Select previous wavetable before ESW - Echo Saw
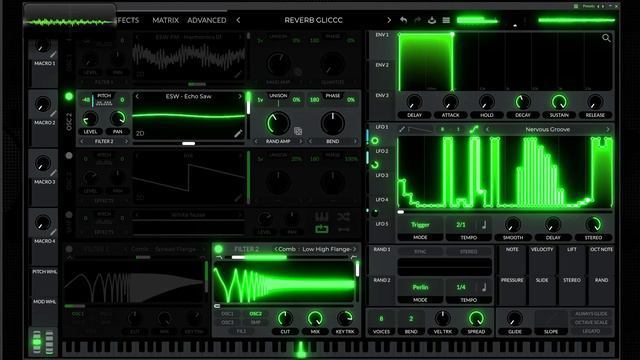 click(137, 97)
